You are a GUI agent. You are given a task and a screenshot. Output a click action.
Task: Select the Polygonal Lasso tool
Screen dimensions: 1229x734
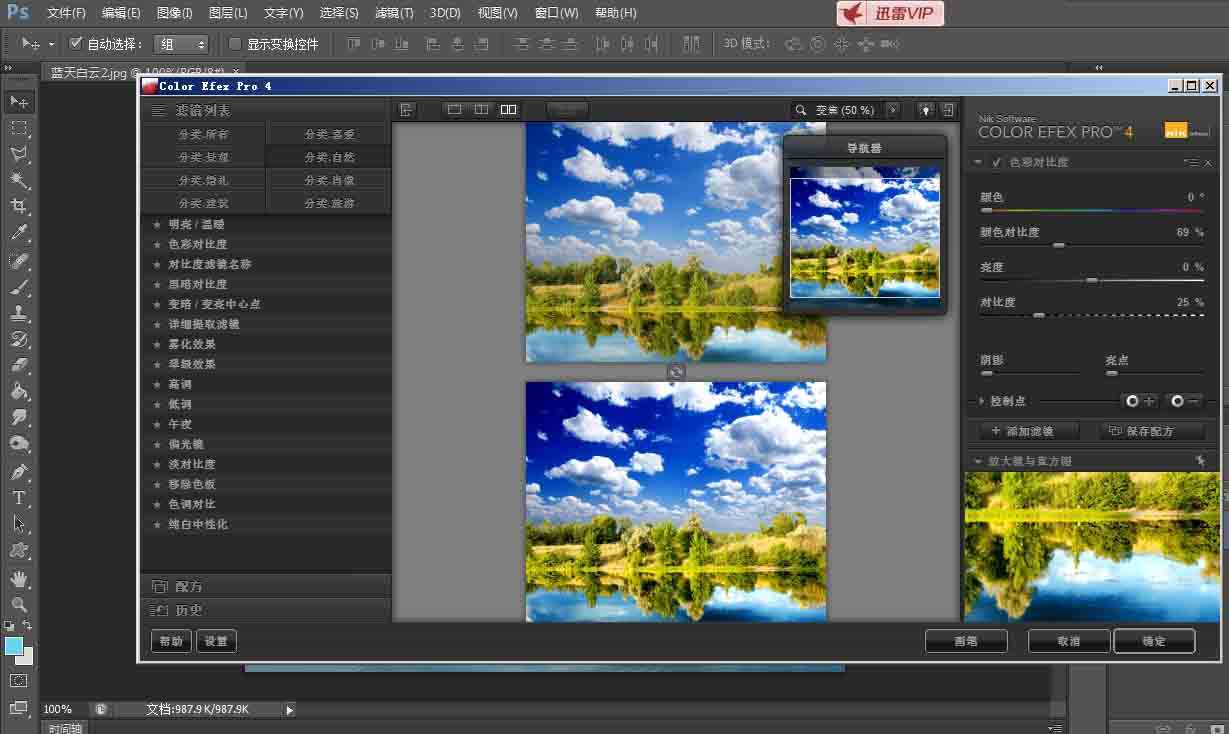[x=18, y=154]
